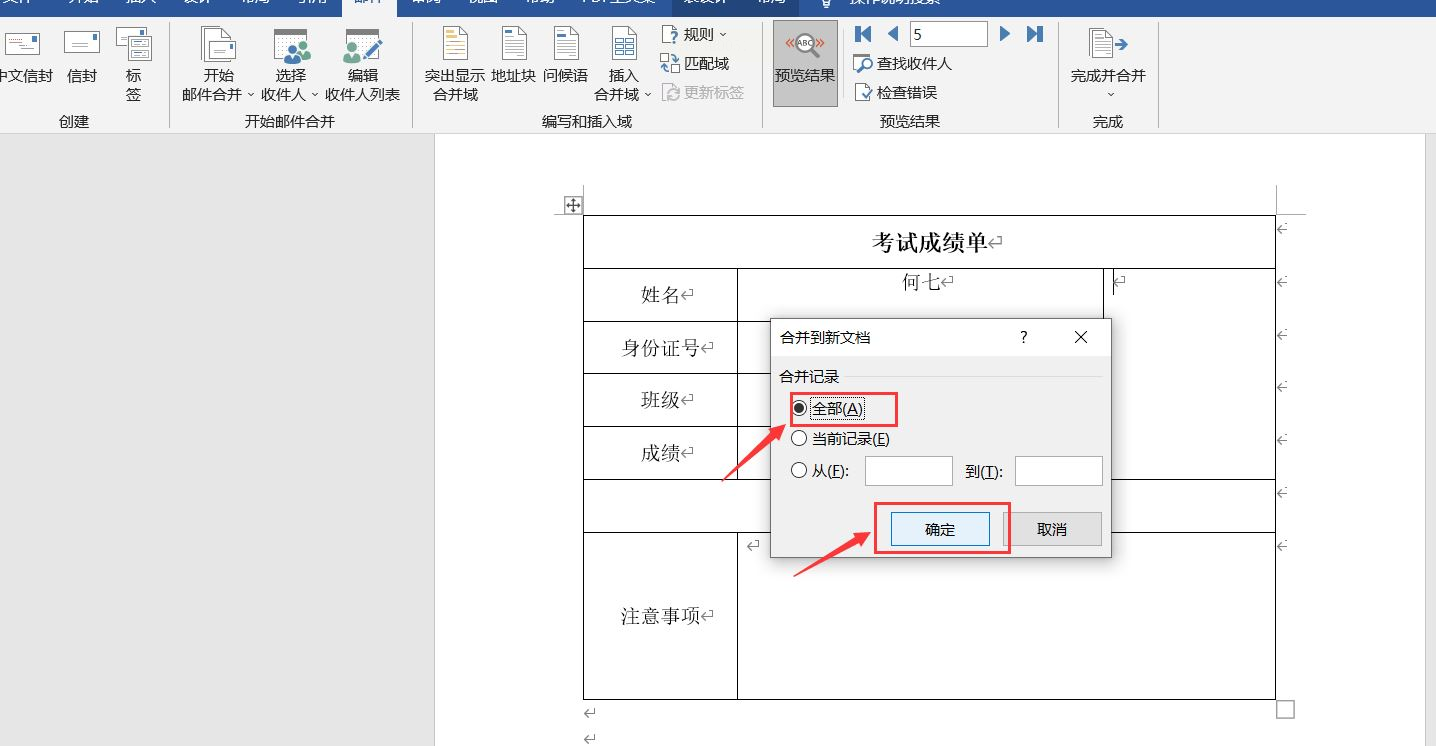Image resolution: width=1436 pixels, height=746 pixels.
Task: Go to the previous record arrow
Action: click(x=892, y=34)
